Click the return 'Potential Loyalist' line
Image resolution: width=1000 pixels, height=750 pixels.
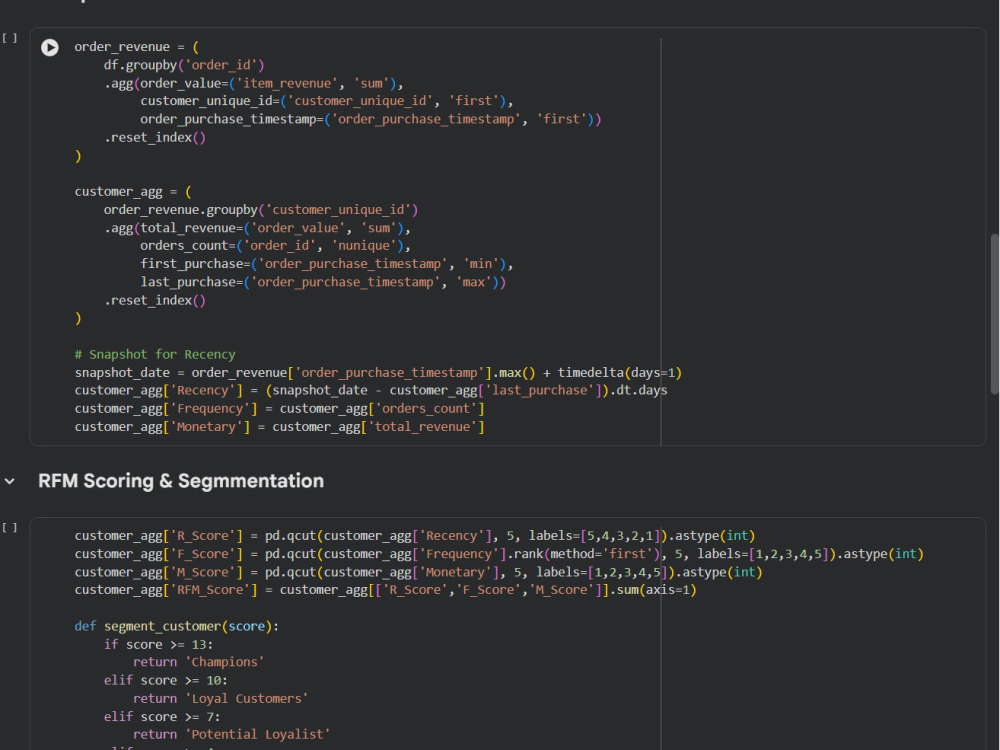(x=232, y=735)
